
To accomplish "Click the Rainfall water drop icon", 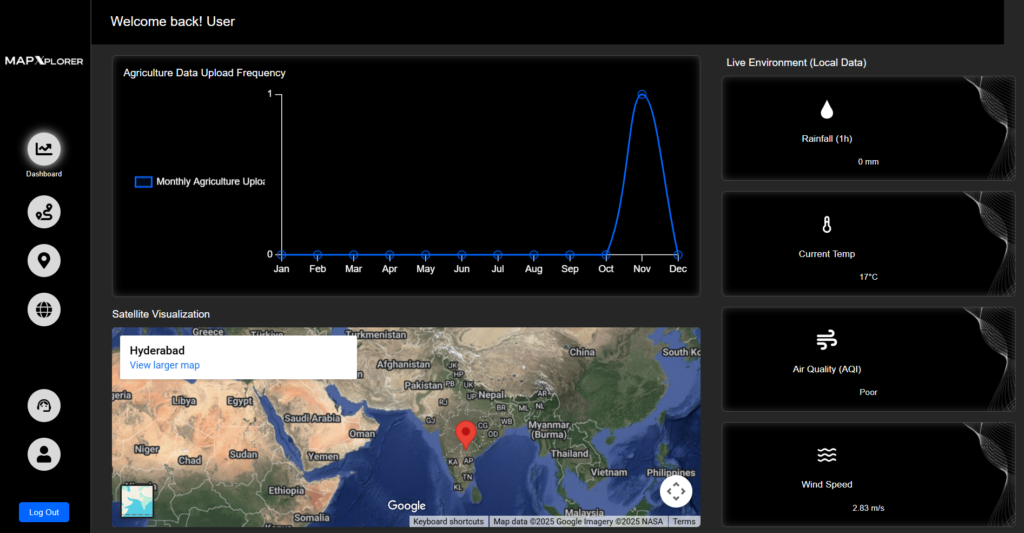I will tap(827, 110).
